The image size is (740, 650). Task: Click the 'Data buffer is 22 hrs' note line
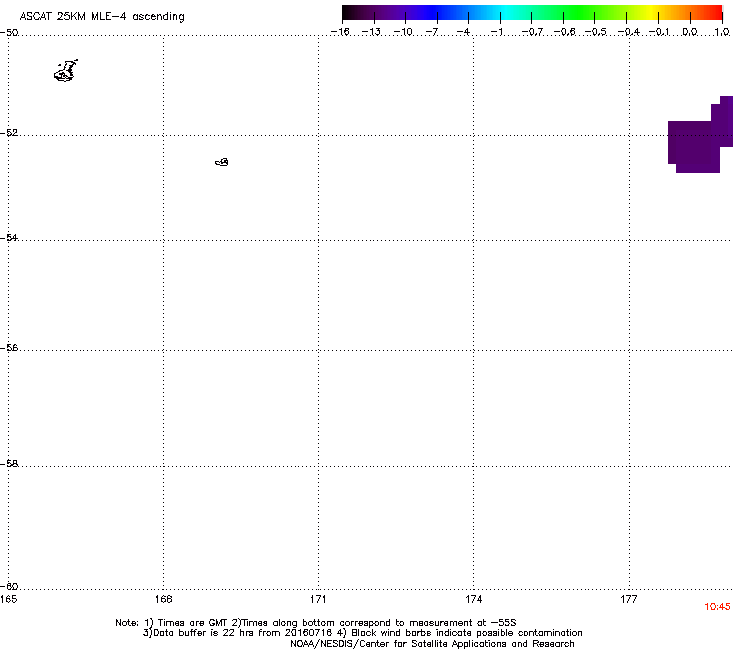coord(362,633)
